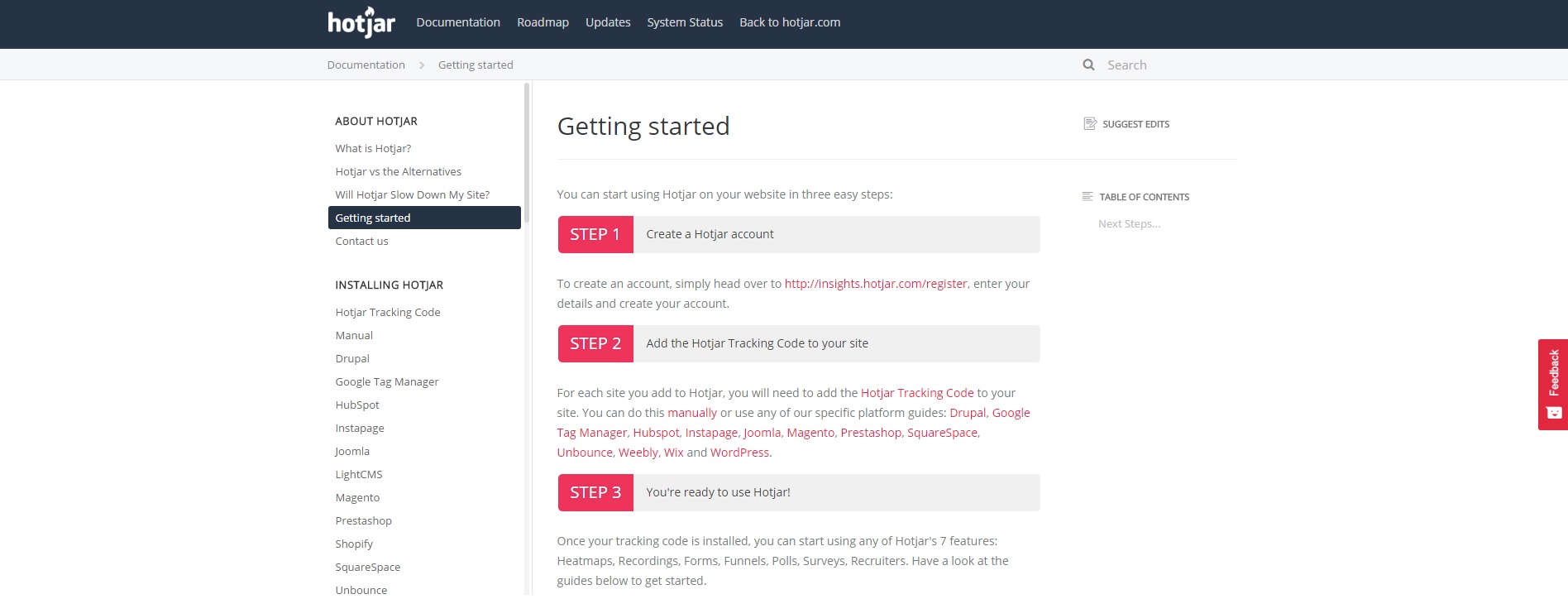1568x599 pixels.
Task: Open Instapage sidebar item
Action: pyautogui.click(x=360, y=428)
